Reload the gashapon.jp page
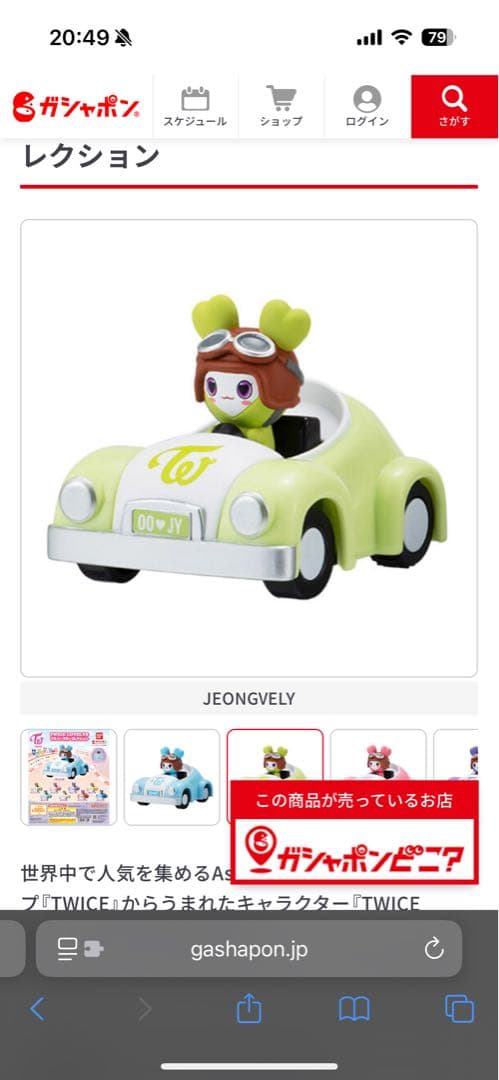 [x=434, y=949]
